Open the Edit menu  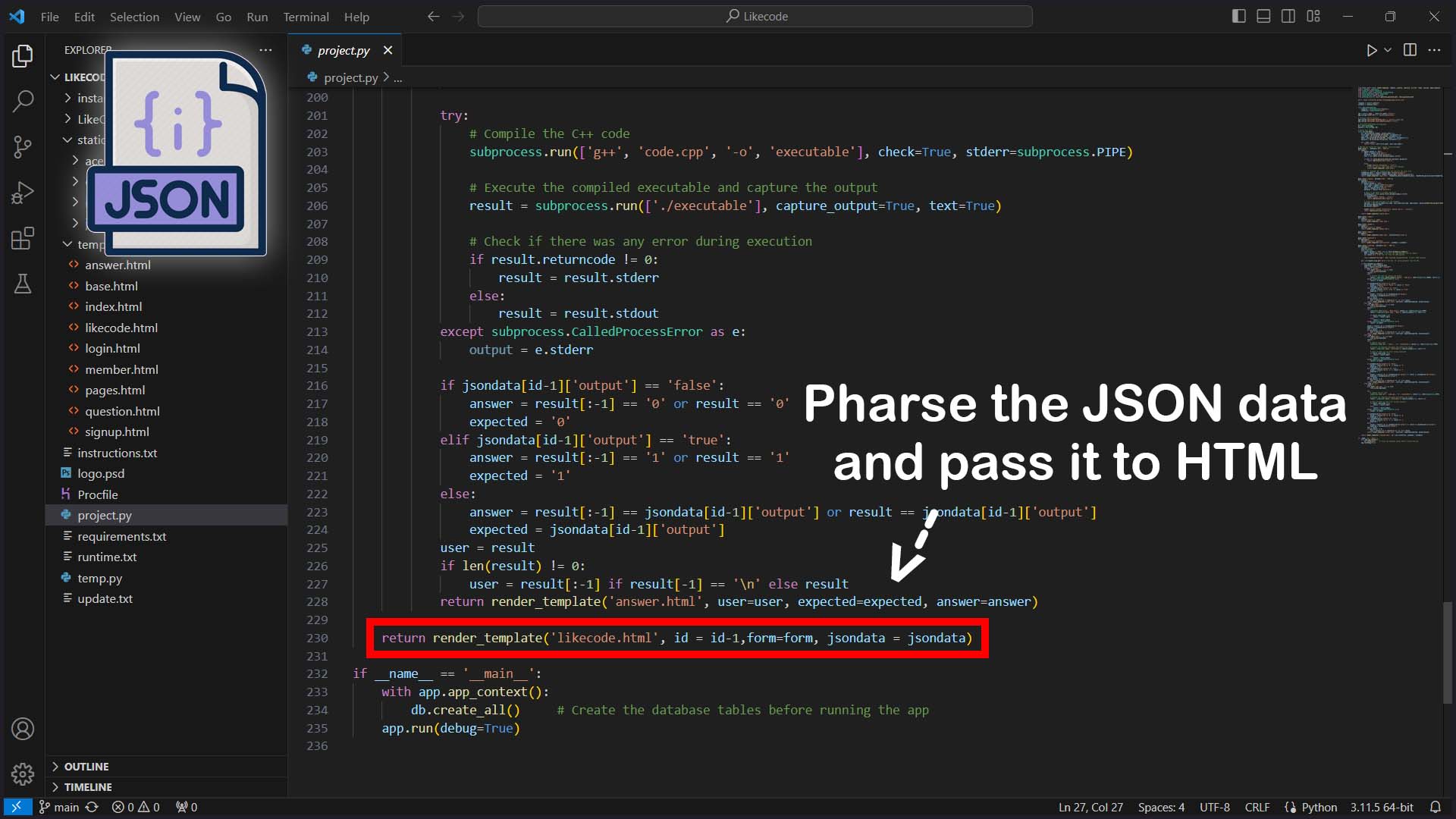point(84,17)
